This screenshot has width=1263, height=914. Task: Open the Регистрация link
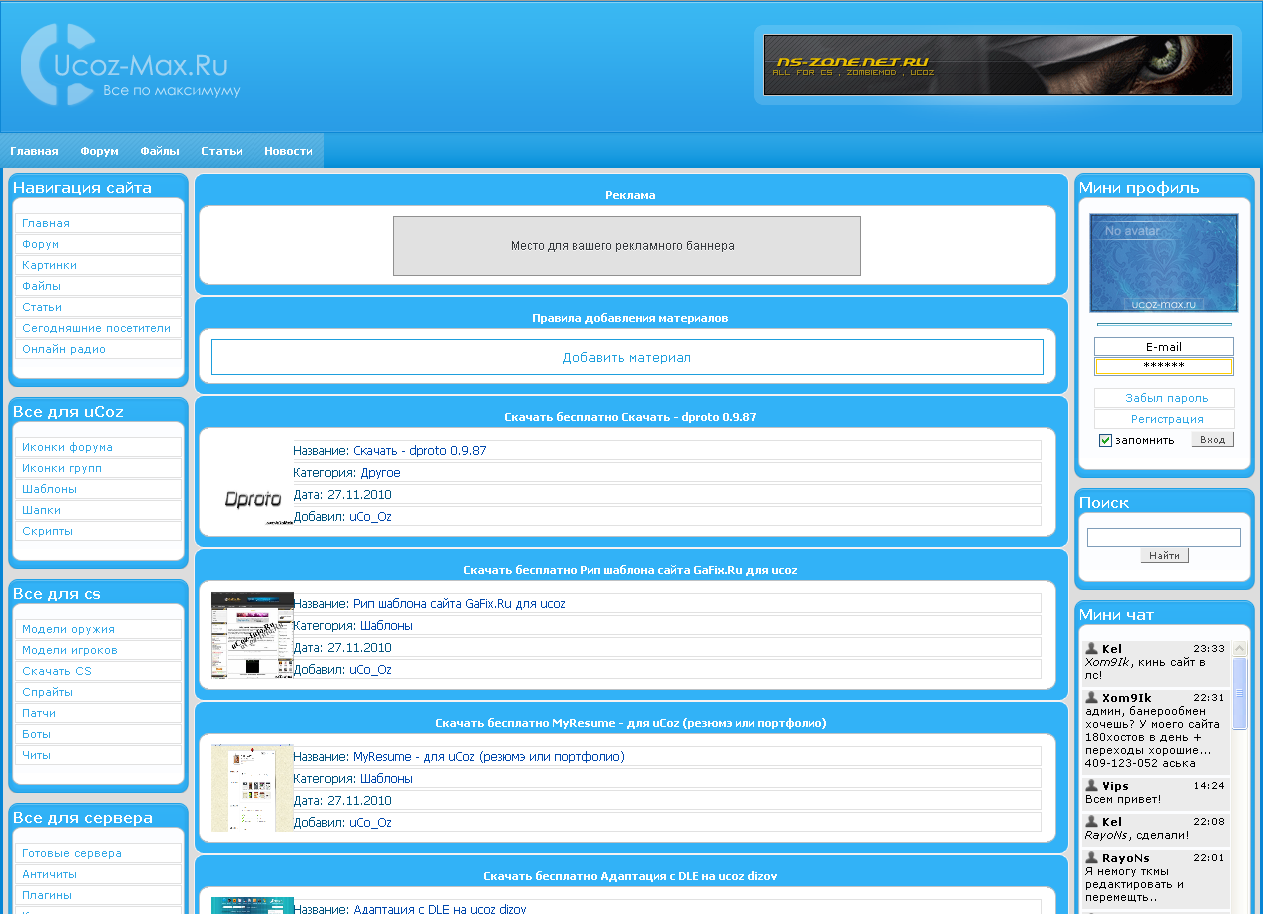(1166, 419)
